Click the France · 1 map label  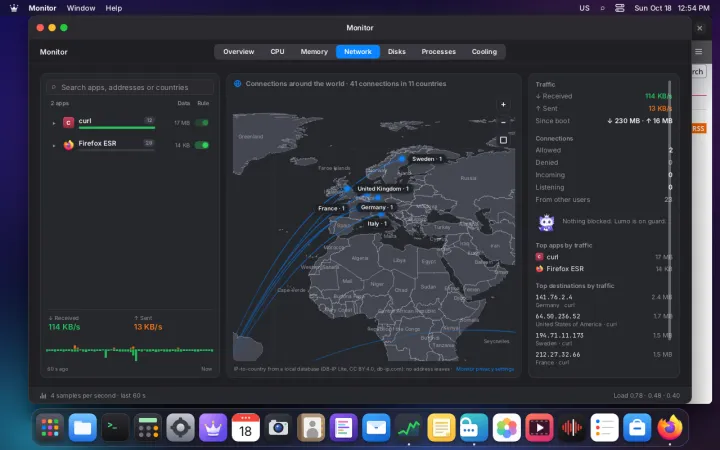click(331, 208)
